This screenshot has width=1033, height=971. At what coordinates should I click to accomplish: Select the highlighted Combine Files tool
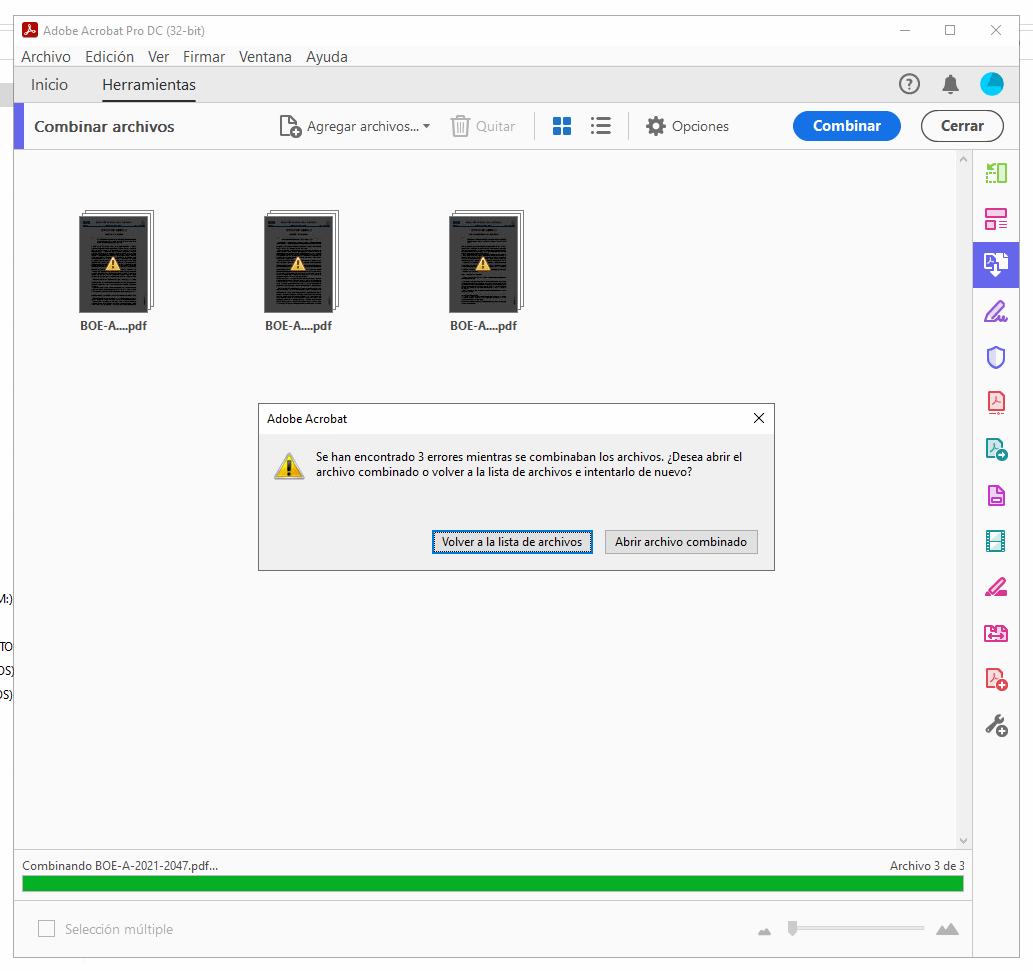pyautogui.click(x=996, y=265)
